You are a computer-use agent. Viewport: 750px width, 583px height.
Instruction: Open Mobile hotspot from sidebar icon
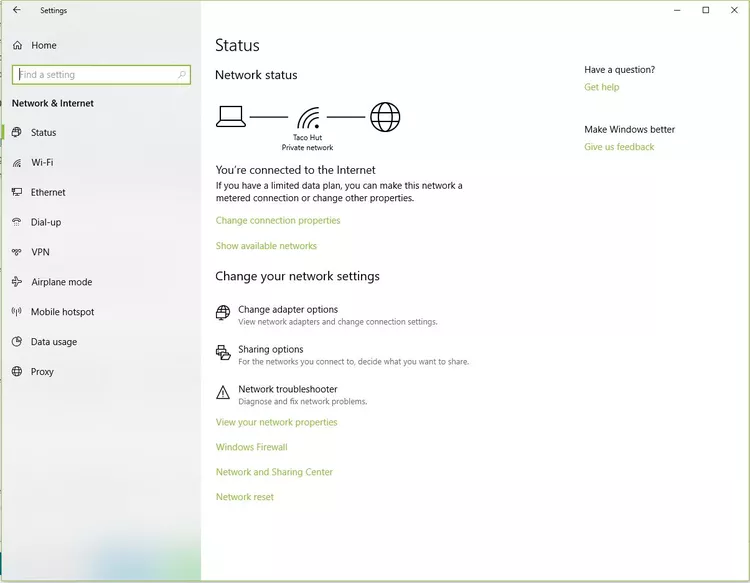tap(17, 312)
